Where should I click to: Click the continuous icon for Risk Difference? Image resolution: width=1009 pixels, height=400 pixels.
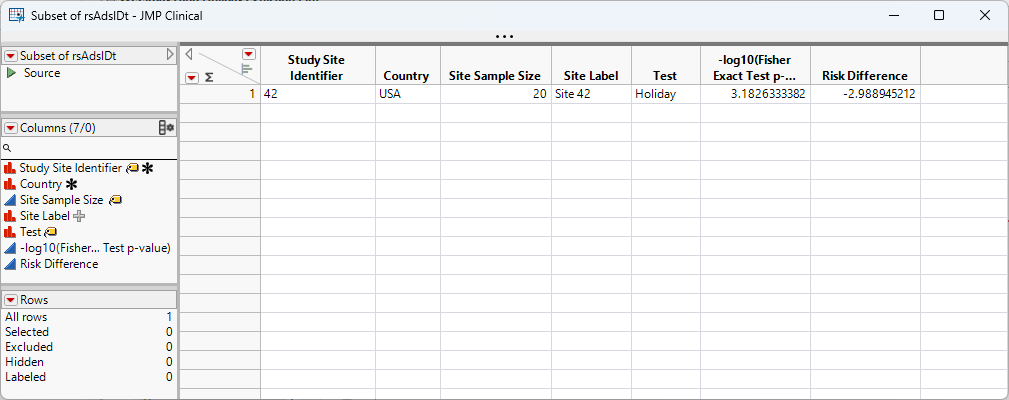click(x=10, y=264)
